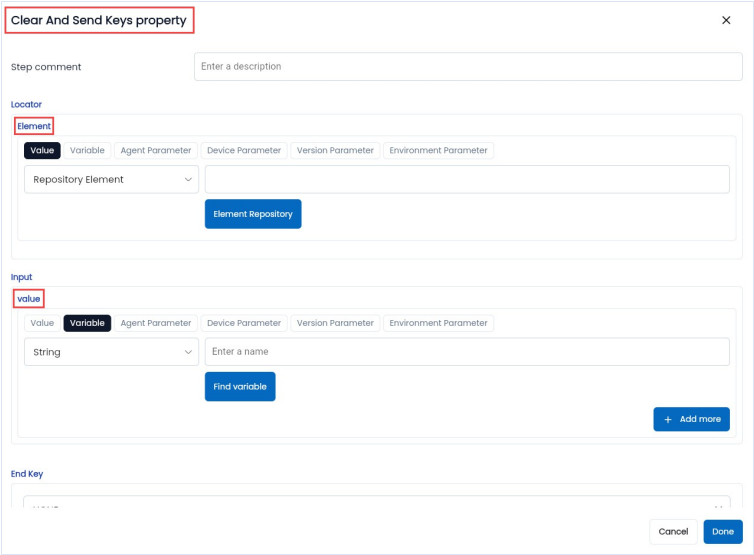Click the Enter a name field
The image size is (754, 555).
(467, 352)
